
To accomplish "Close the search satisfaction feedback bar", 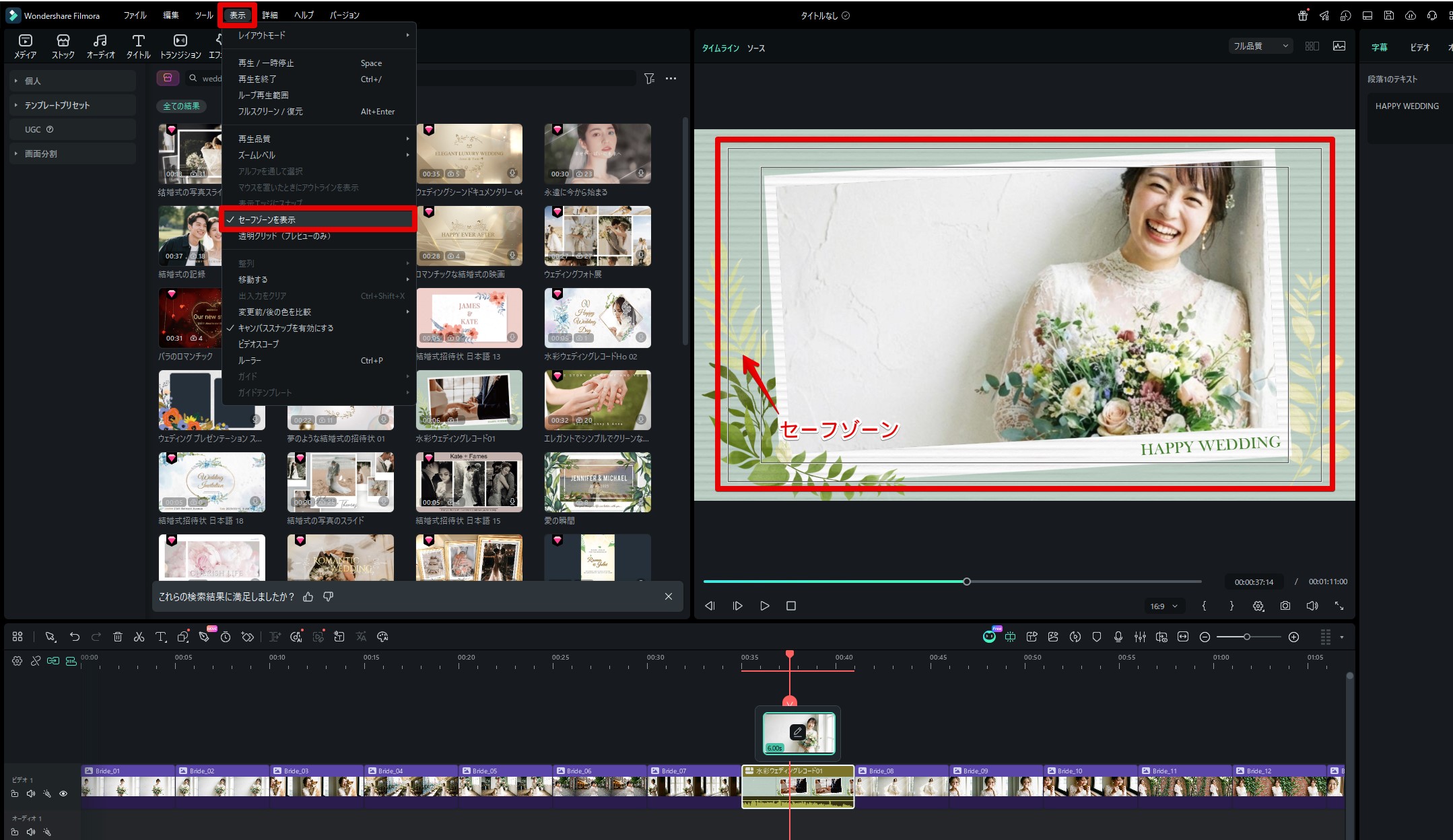I will coord(669,596).
